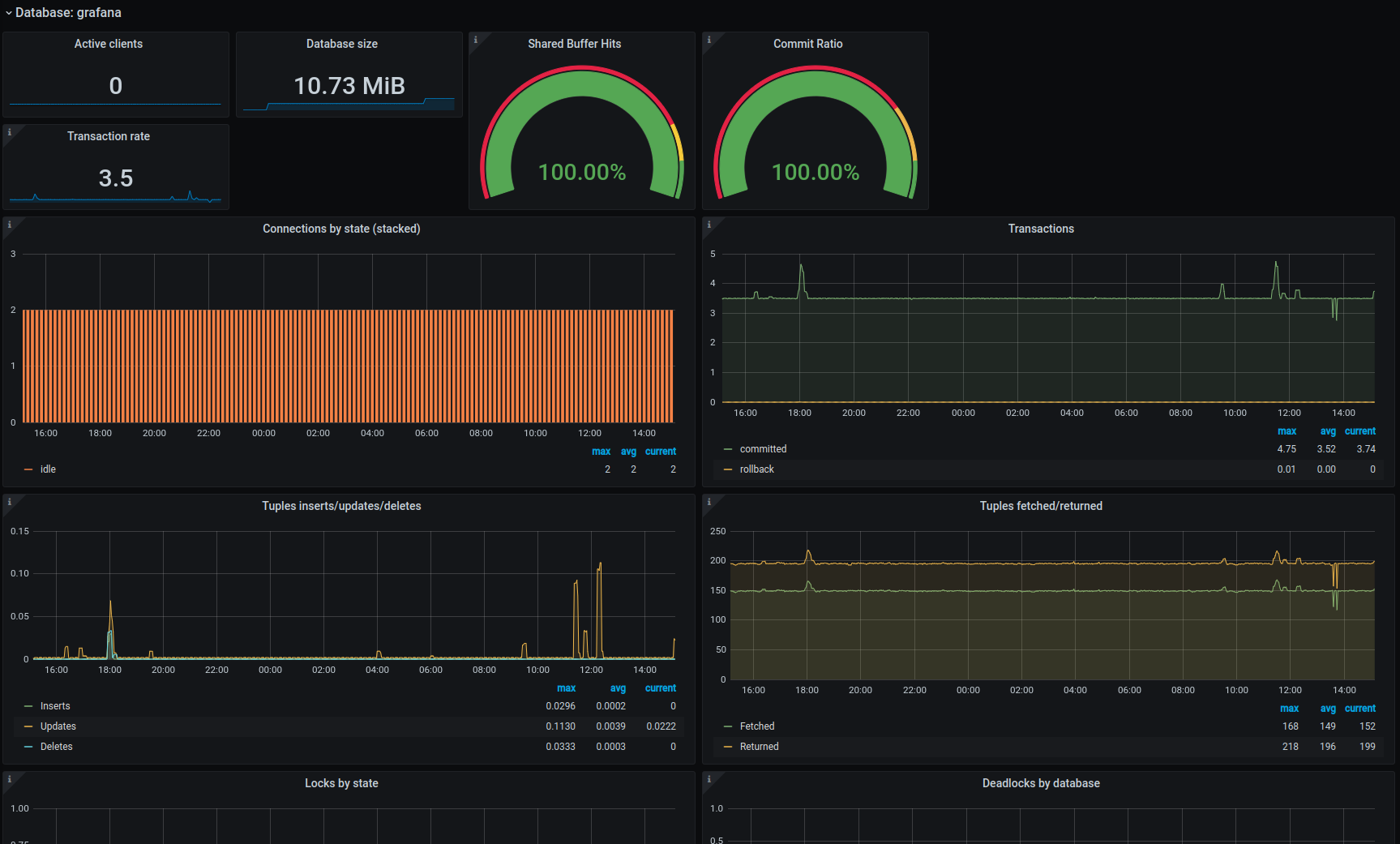This screenshot has width=1400, height=844.
Task: Toggle the Fetched series legend label
Action: coord(757,726)
